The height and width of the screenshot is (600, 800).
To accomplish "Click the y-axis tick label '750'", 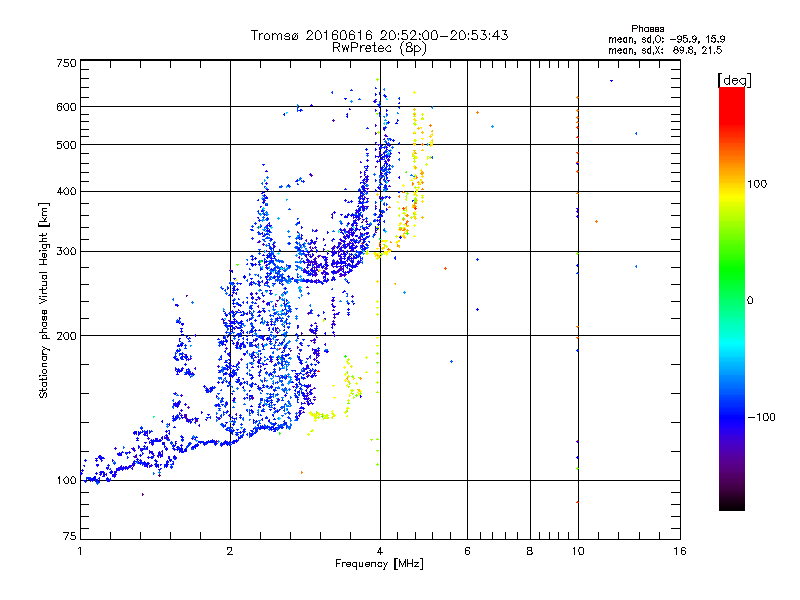I will pyautogui.click(x=66, y=63).
